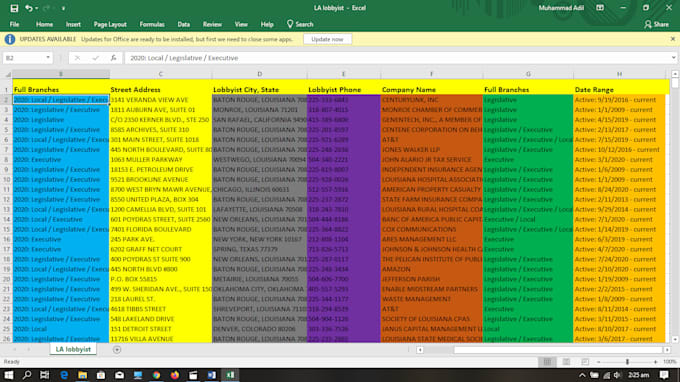Open the Help ribbon tab
The width and height of the screenshot is (680, 382).
[x=267, y=24]
